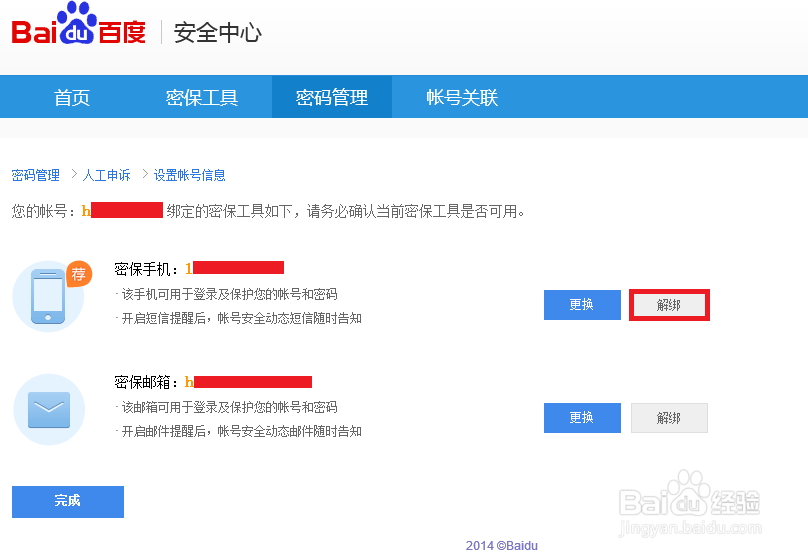The height and width of the screenshot is (556, 808).
Task: Click 解绑 for 密保手机
Action: 669,305
